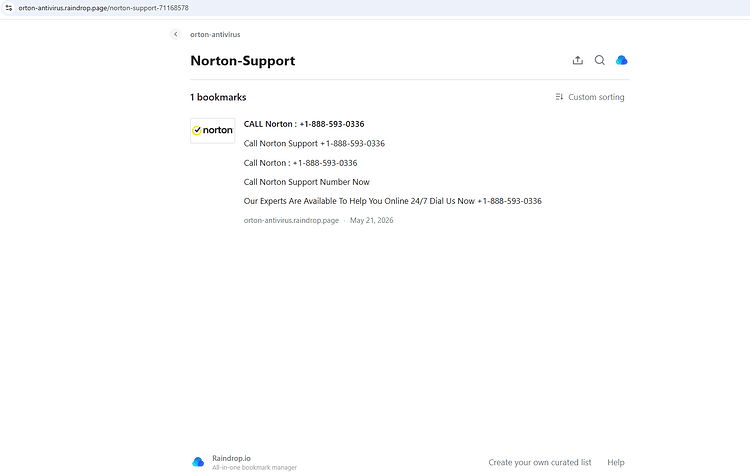This screenshot has height=475, width=750.
Task: Click the line Call Norton Support +1-888-593-0336
Action: pyautogui.click(x=314, y=144)
